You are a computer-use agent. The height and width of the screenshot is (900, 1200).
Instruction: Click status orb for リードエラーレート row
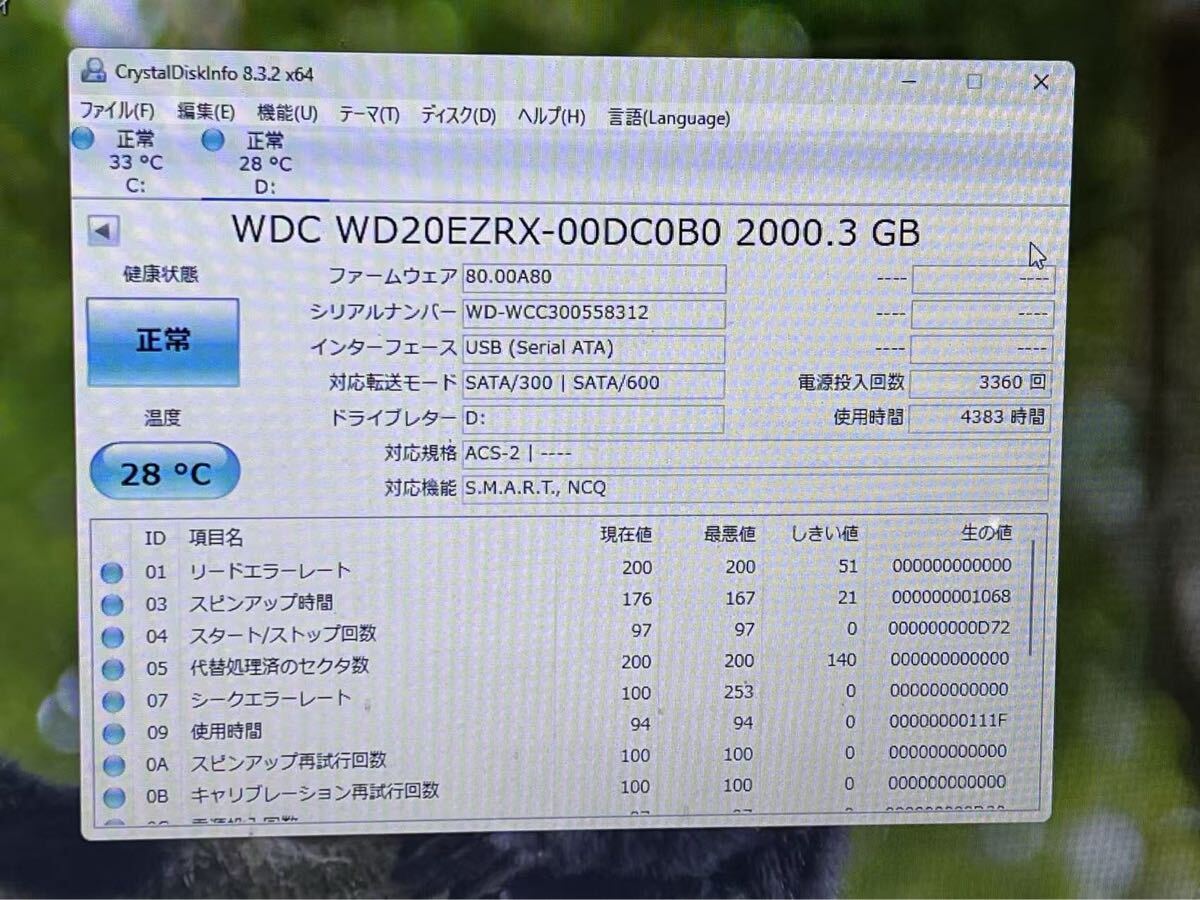(x=112, y=573)
